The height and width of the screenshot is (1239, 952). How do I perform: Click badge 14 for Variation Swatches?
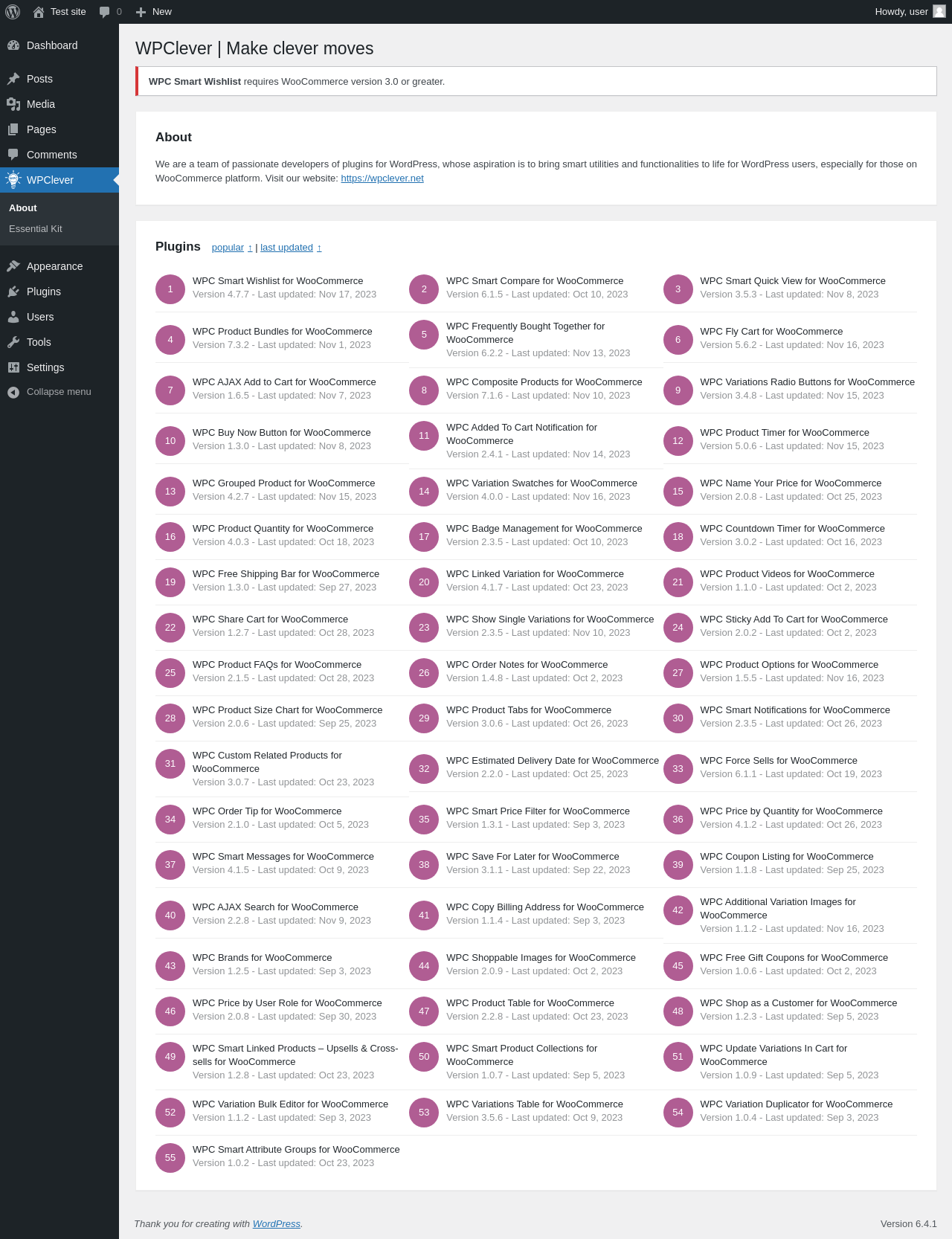tap(424, 492)
